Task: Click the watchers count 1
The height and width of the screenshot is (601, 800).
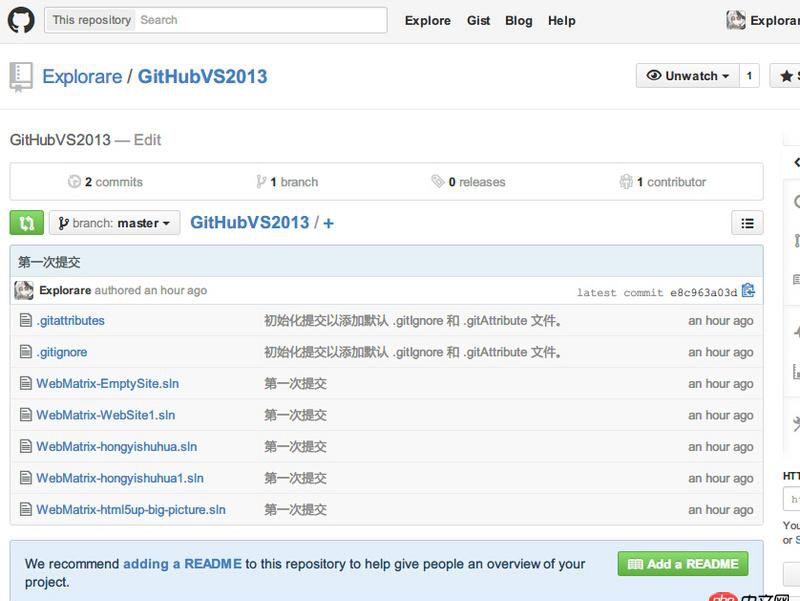Action: coord(749,76)
